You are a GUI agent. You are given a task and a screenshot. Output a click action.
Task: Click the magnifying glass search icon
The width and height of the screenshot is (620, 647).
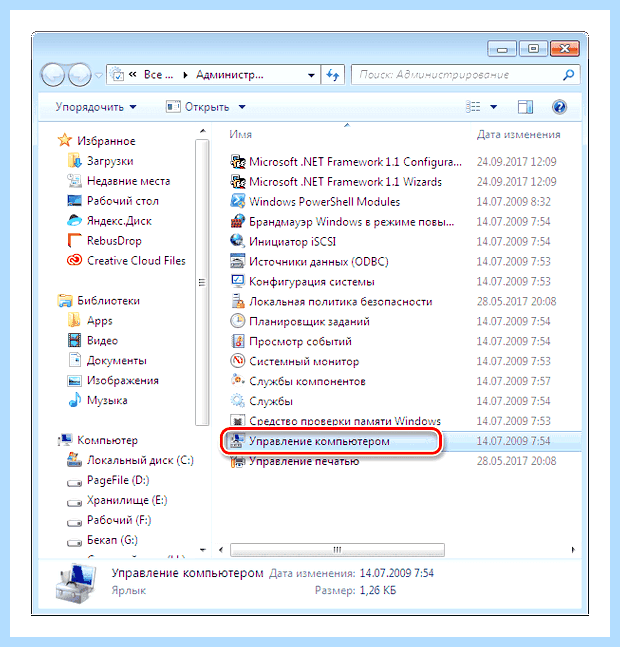tap(568, 75)
